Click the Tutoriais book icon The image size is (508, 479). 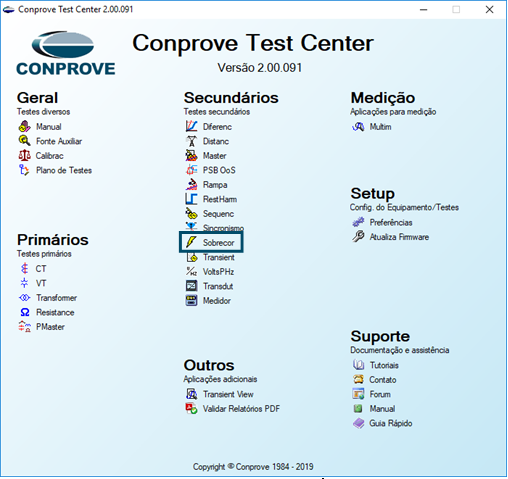coord(358,365)
